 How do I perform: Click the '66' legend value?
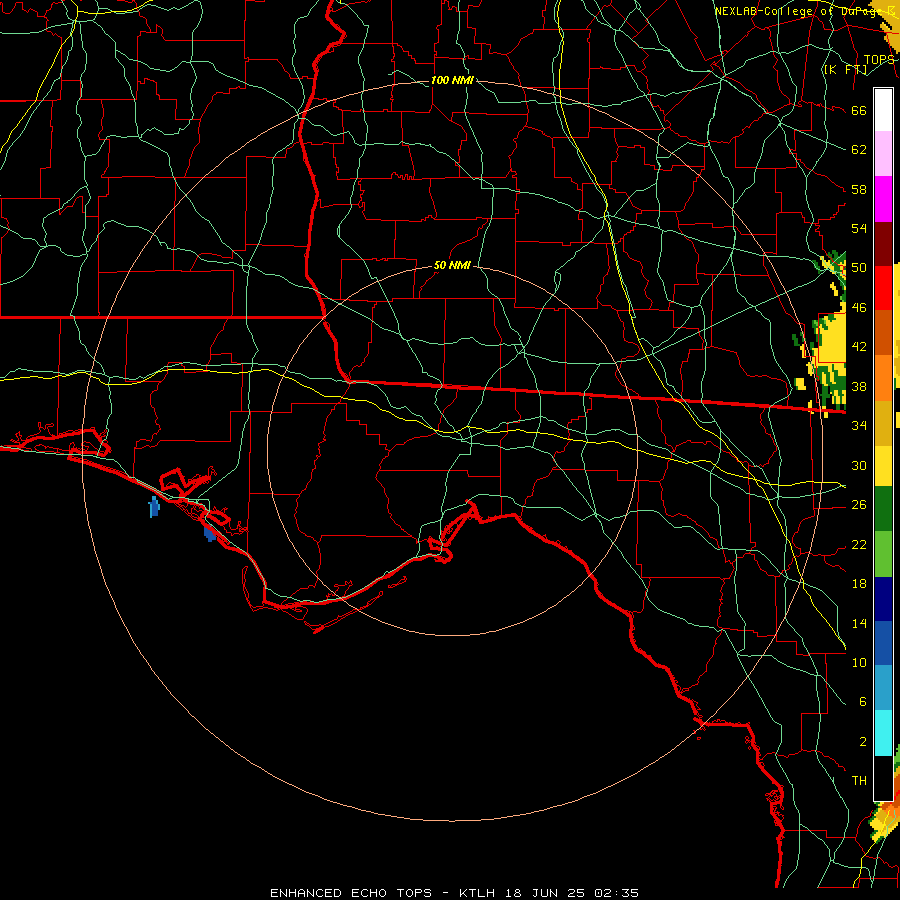pyautogui.click(x=859, y=110)
